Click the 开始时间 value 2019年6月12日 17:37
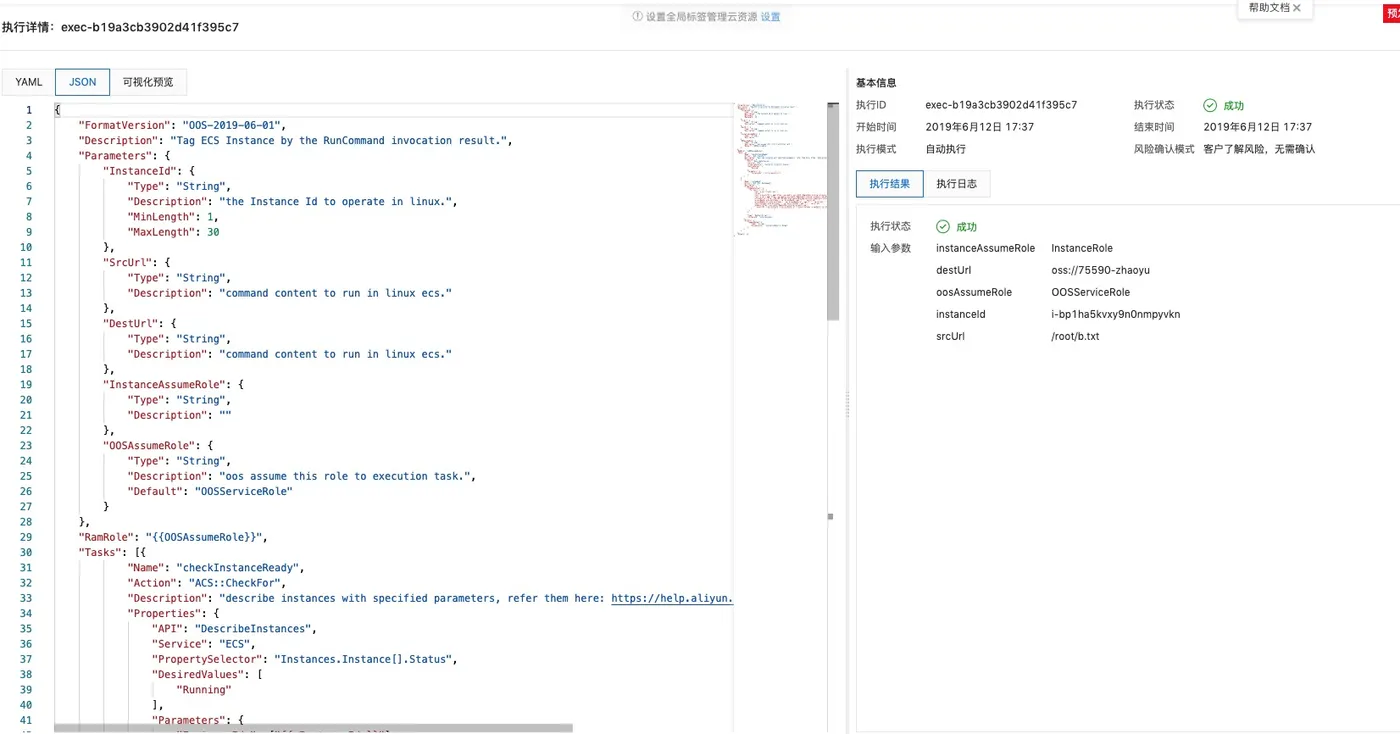Image resolution: width=1400 pixels, height=734 pixels. tap(980, 127)
